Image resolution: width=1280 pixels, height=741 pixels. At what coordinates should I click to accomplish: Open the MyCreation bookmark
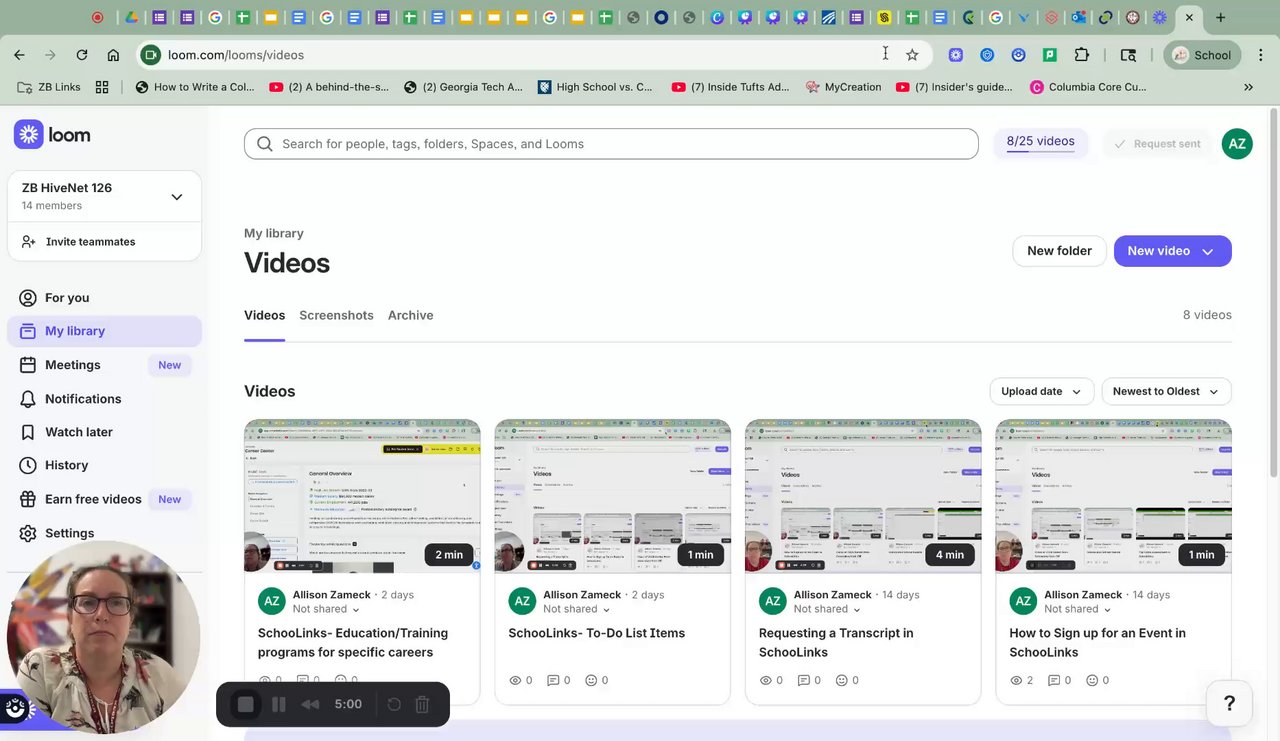click(x=843, y=87)
